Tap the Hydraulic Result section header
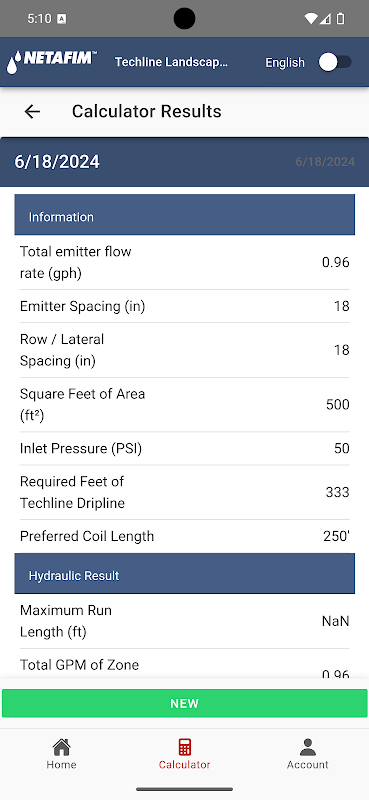Viewport: 369px width, 800px height. [x=184, y=576]
